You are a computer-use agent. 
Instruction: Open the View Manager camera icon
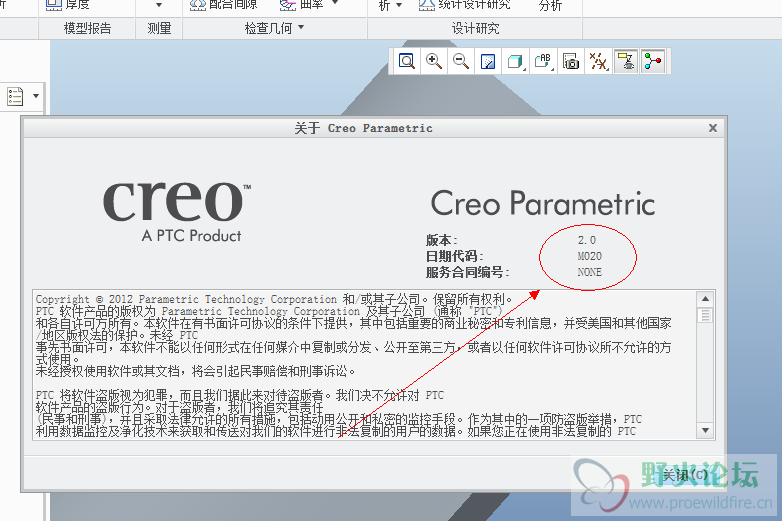coord(571,61)
